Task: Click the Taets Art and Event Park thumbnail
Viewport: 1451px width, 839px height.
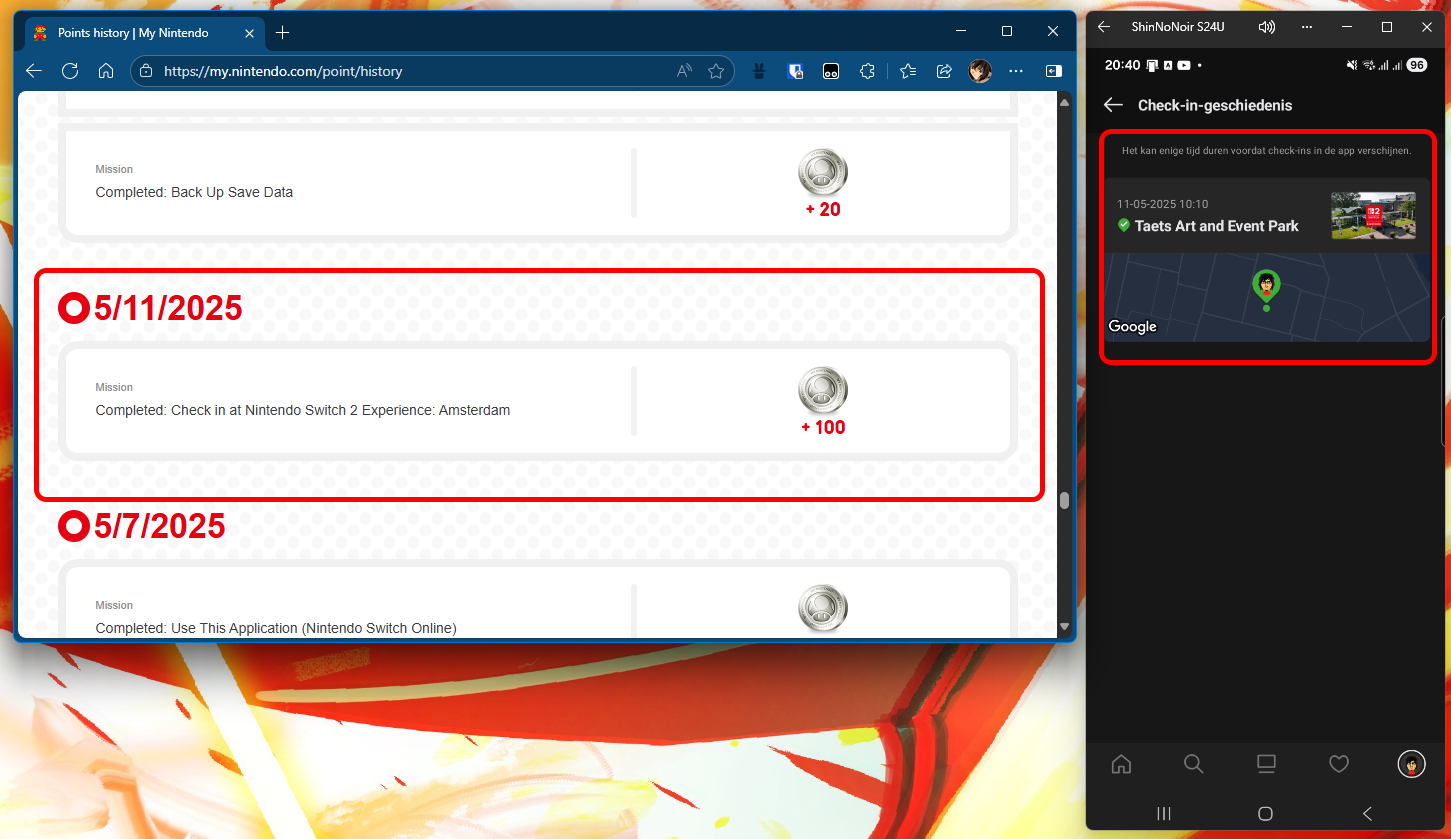Action: coord(1373,216)
